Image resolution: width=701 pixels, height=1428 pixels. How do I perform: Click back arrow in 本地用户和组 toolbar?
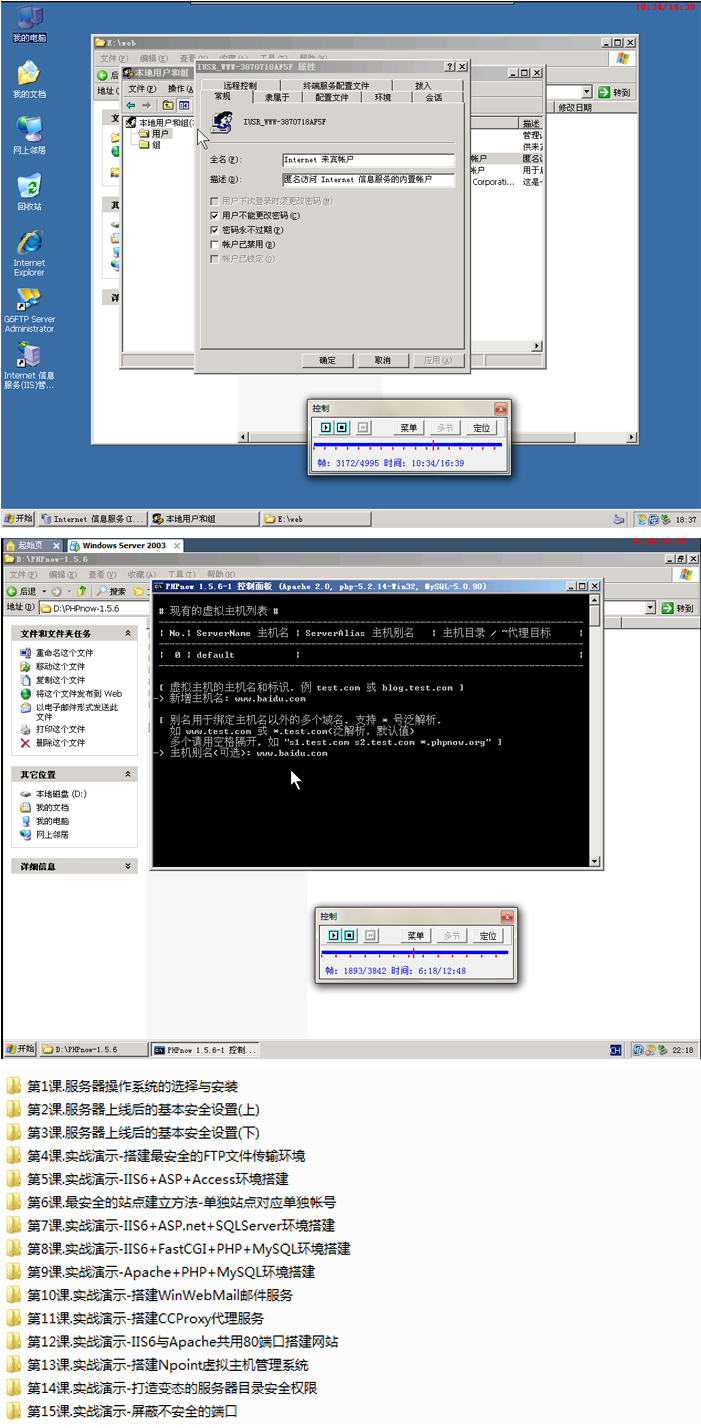[x=131, y=105]
